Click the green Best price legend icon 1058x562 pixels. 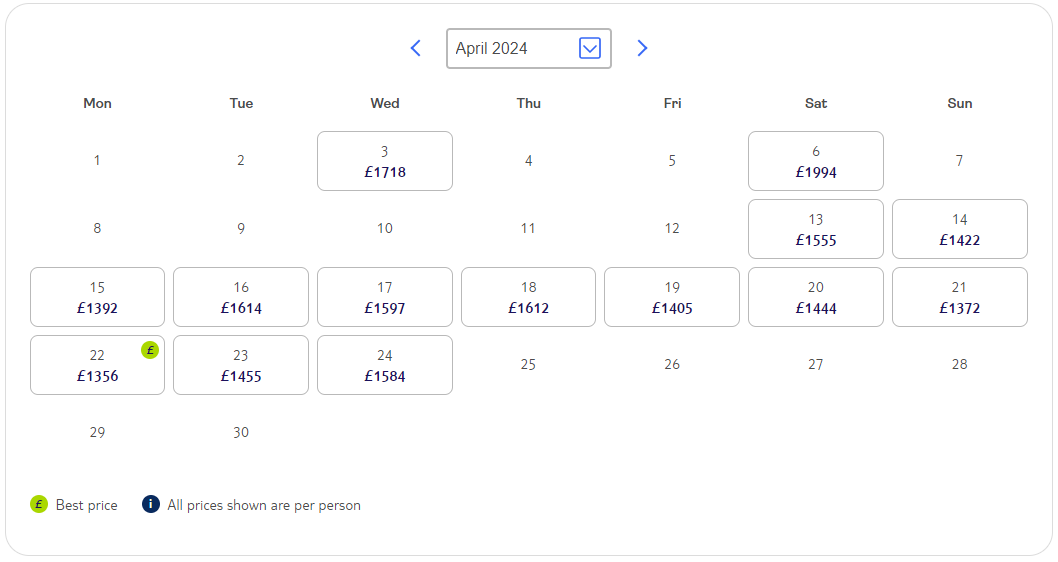(39, 504)
